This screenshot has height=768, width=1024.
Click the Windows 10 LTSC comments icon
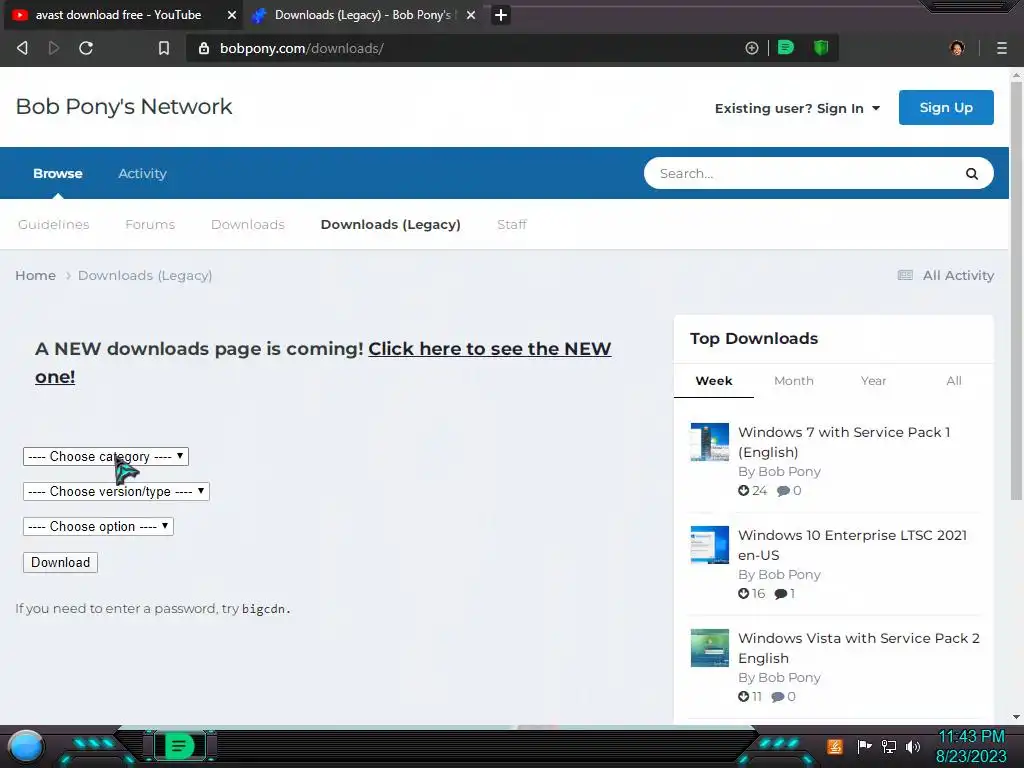point(780,594)
